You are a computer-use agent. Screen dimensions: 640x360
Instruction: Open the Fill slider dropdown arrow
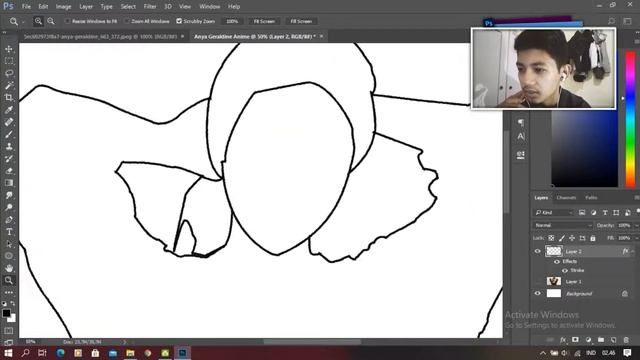pyautogui.click(x=636, y=238)
